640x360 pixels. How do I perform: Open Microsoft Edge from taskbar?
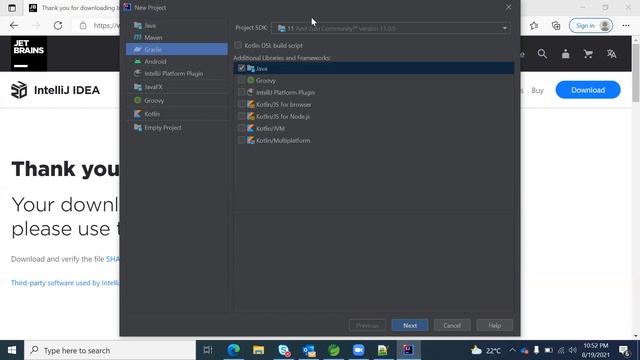pos(233,350)
